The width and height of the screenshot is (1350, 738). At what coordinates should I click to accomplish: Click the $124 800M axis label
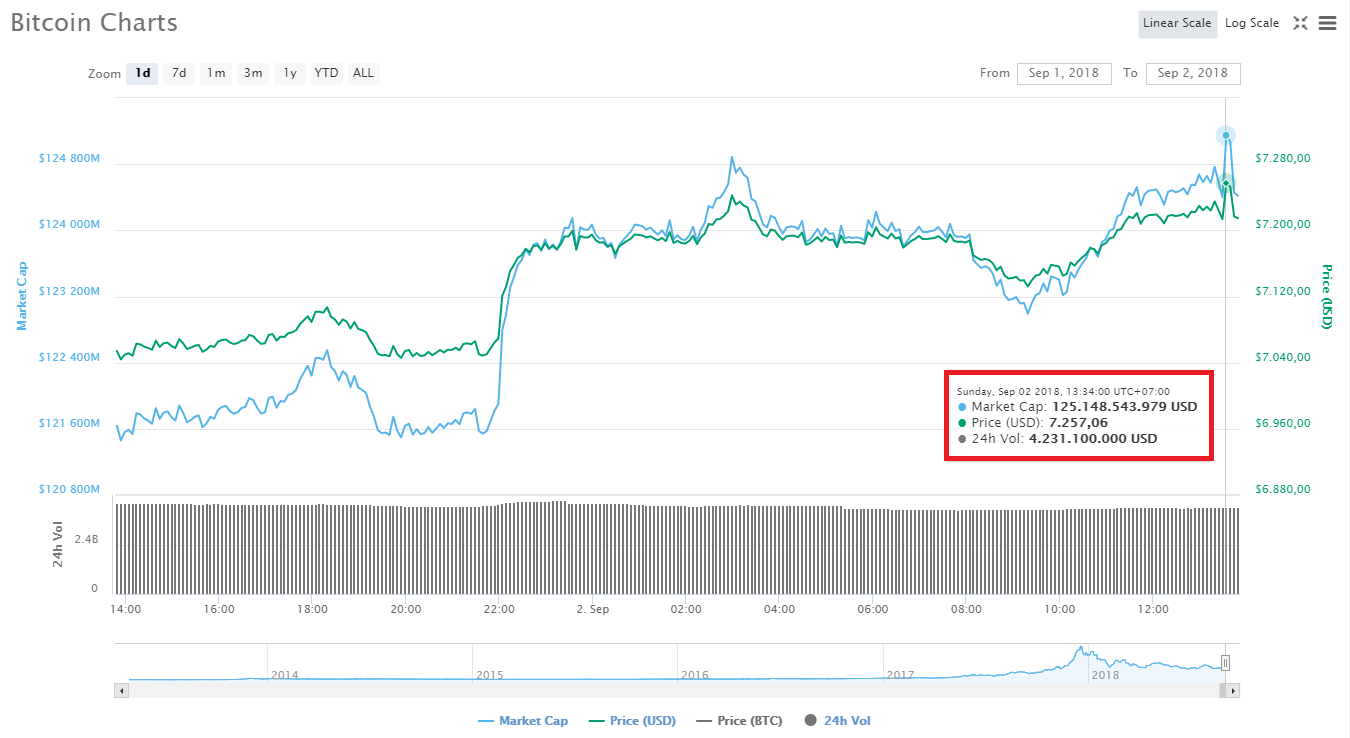point(70,159)
